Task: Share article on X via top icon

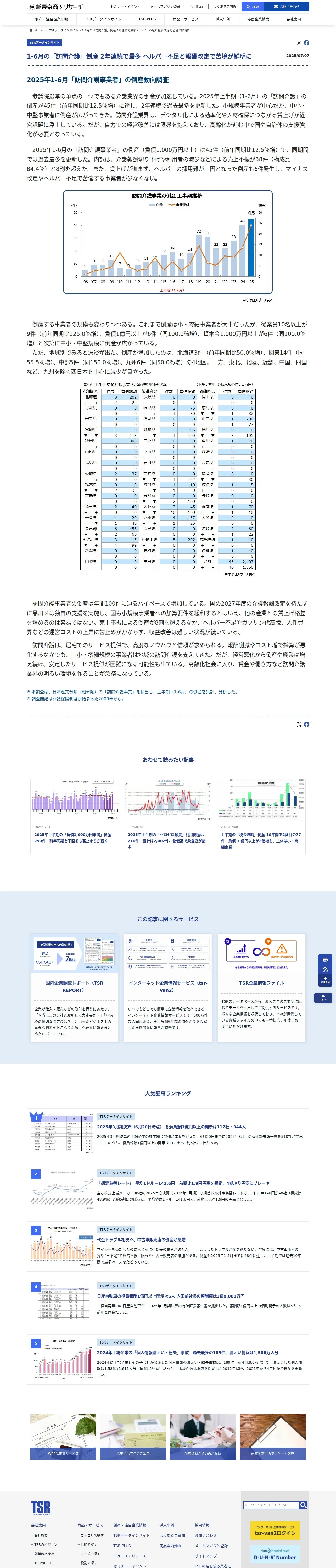Action: [x=299, y=43]
